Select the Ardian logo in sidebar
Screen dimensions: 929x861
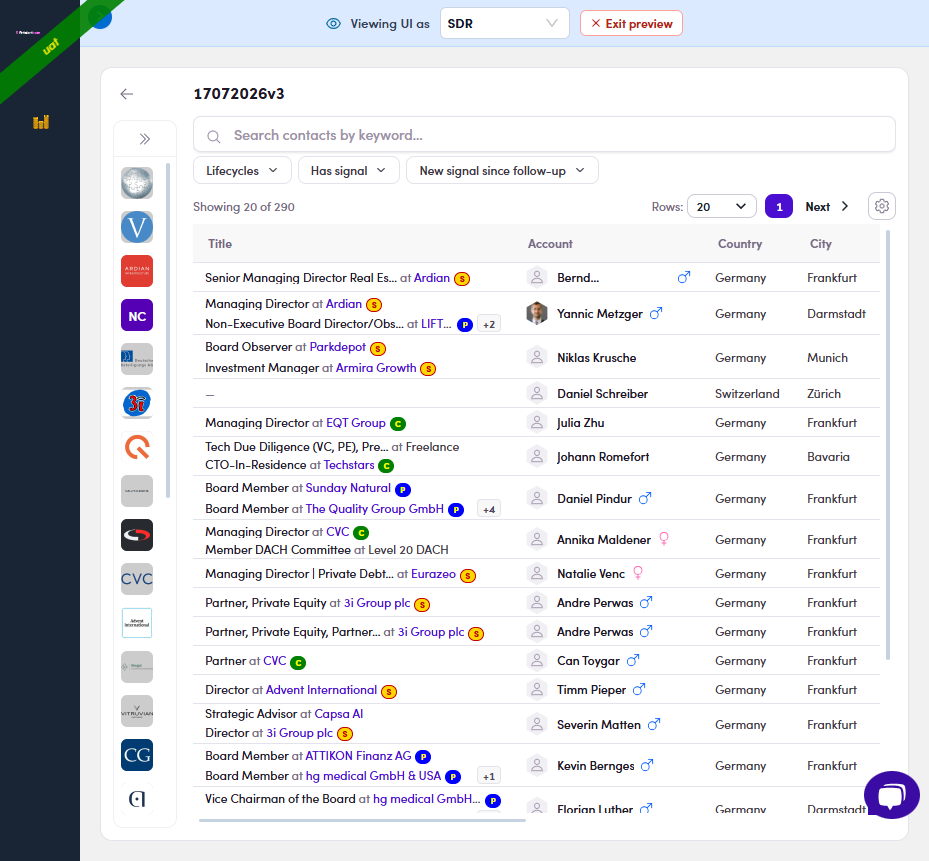[137, 271]
